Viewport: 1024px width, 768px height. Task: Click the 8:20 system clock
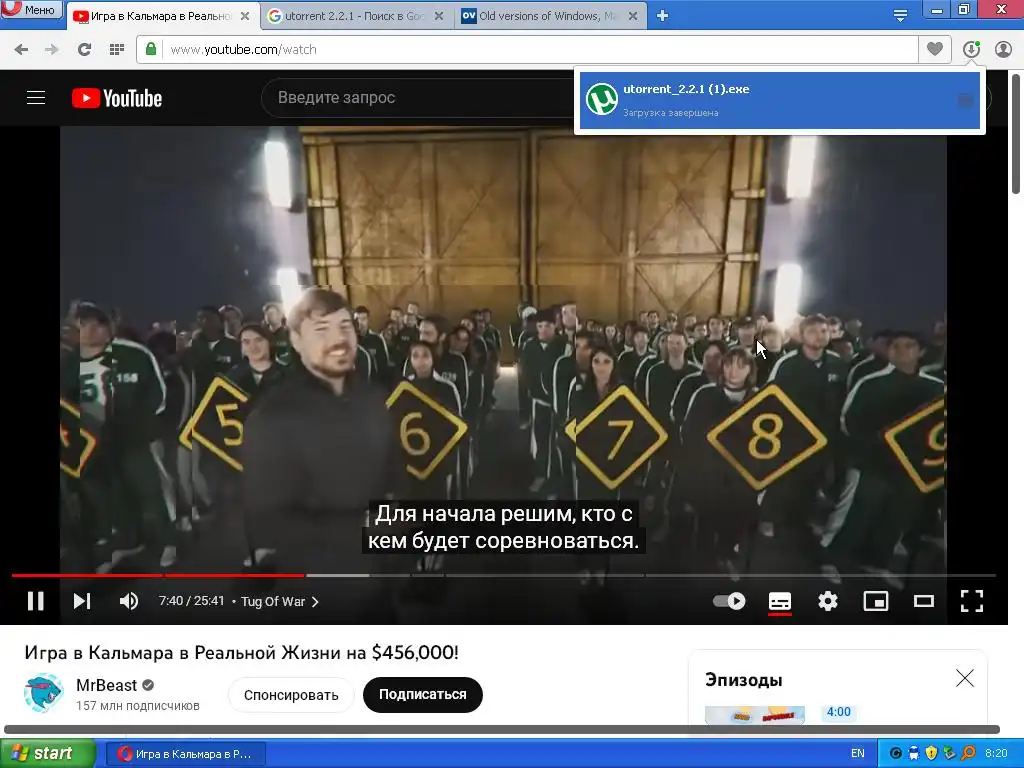tap(996, 754)
